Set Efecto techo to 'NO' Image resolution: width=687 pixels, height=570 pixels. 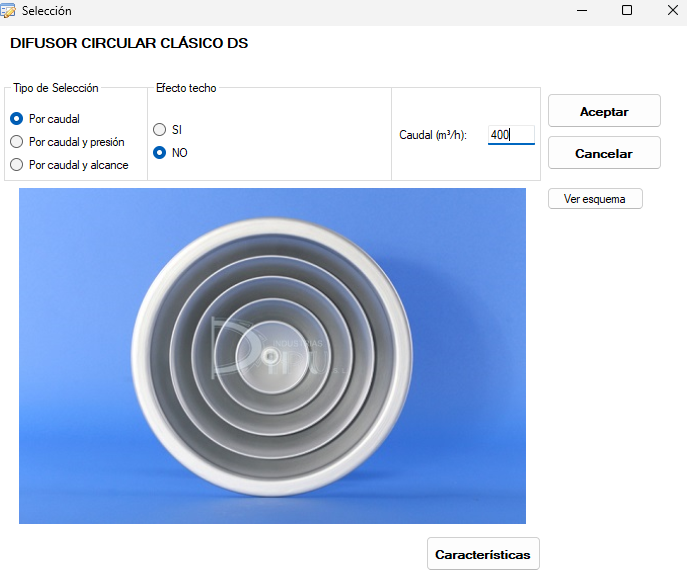click(159, 153)
